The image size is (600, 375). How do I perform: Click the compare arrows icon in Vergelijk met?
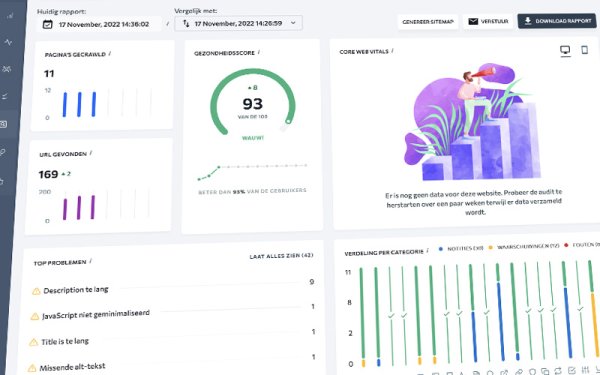click(x=186, y=23)
